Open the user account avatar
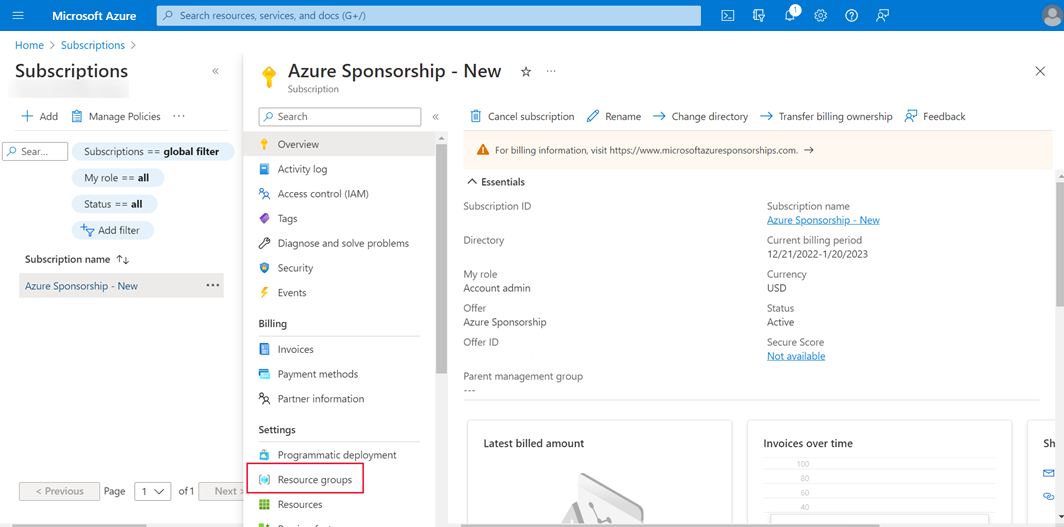 [1052, 16]
